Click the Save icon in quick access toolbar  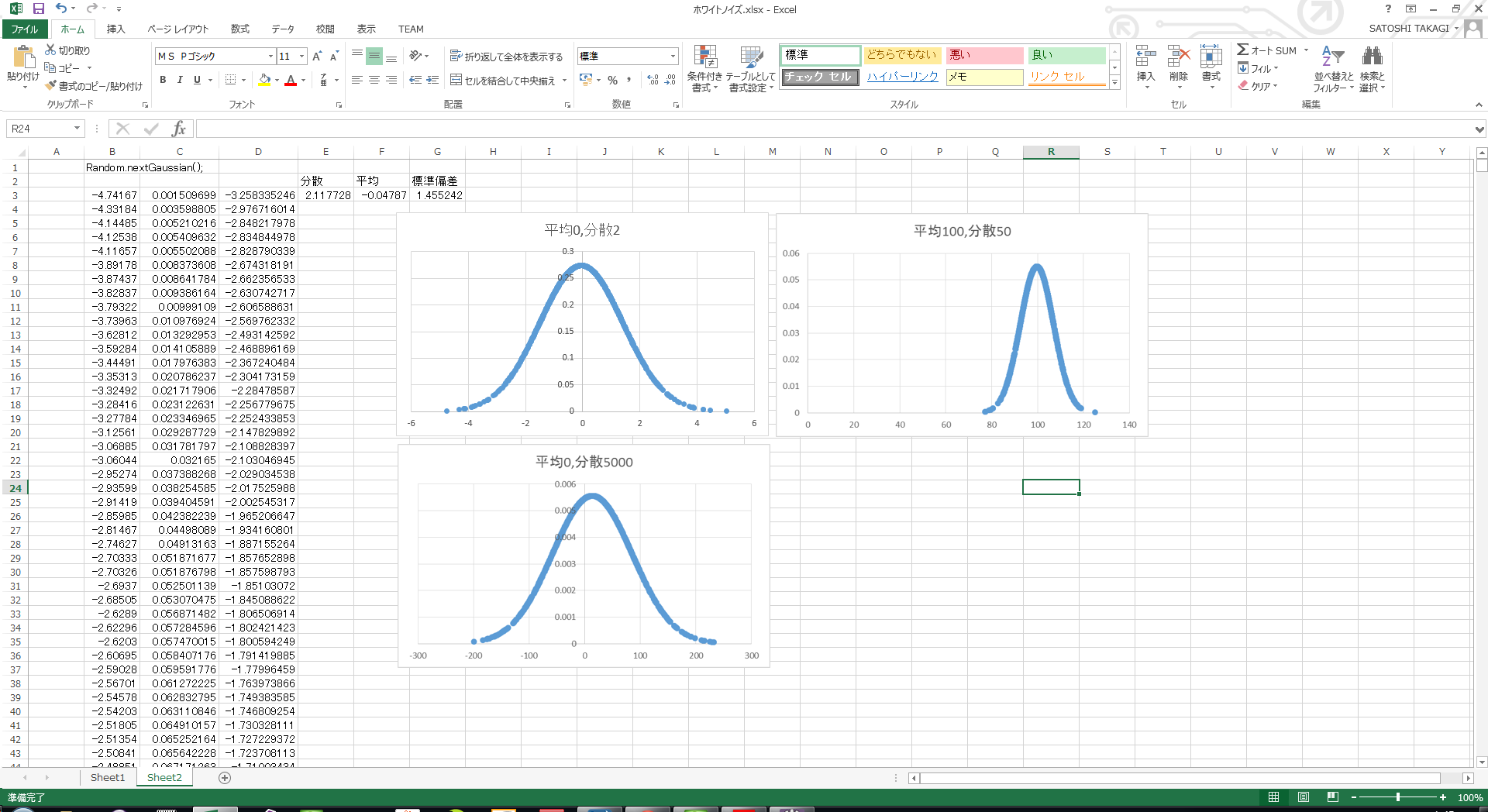[x=38, y=9]
